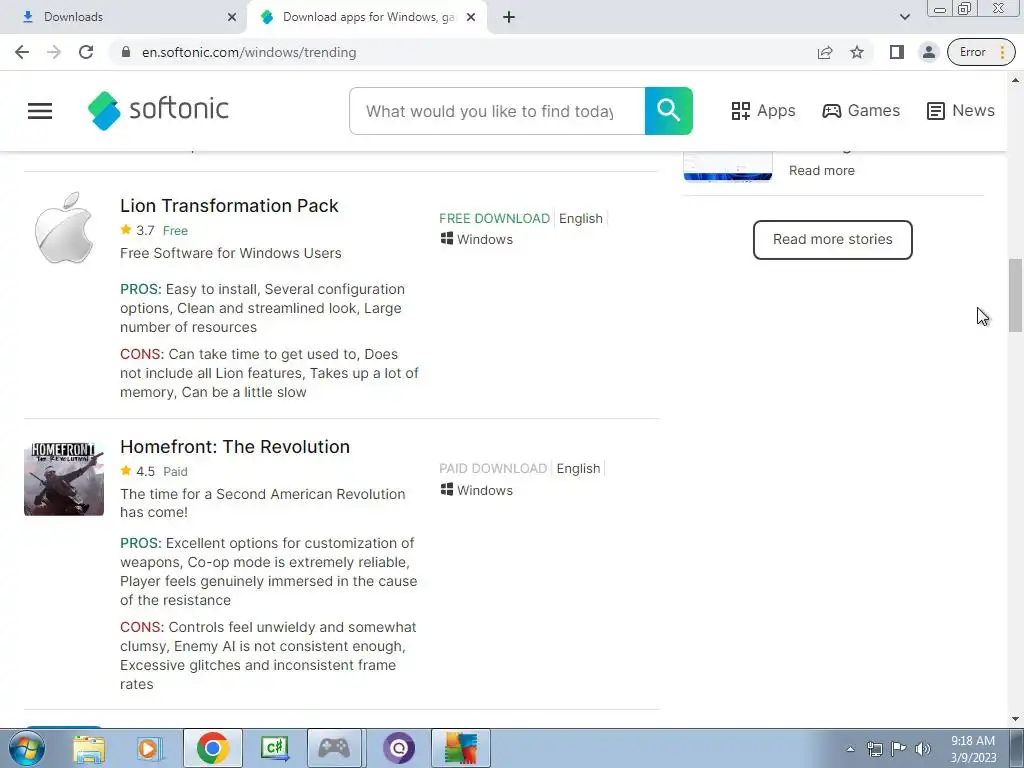This screenshot has width=1024, height=768.
Task: Click the Softonic logo
Action: tap(158, 110)
